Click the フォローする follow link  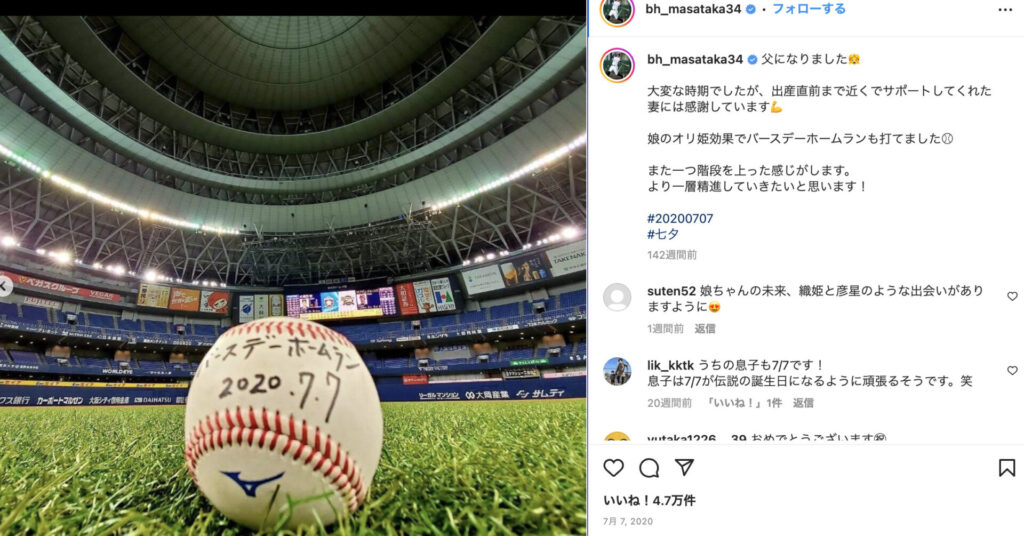tap(808, 9)
